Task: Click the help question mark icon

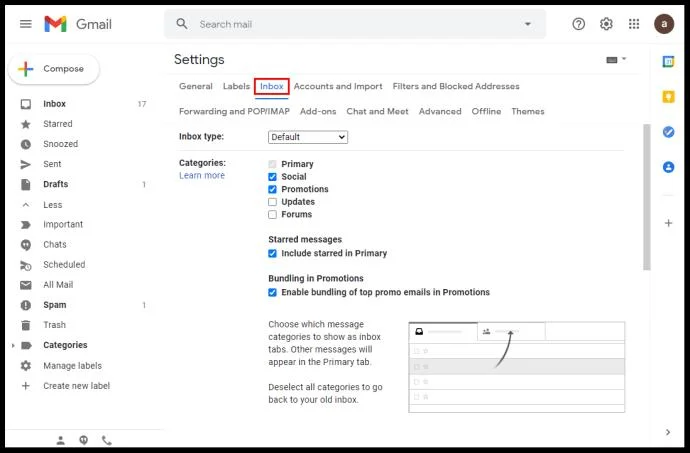Action: click(x=578, y=24)
